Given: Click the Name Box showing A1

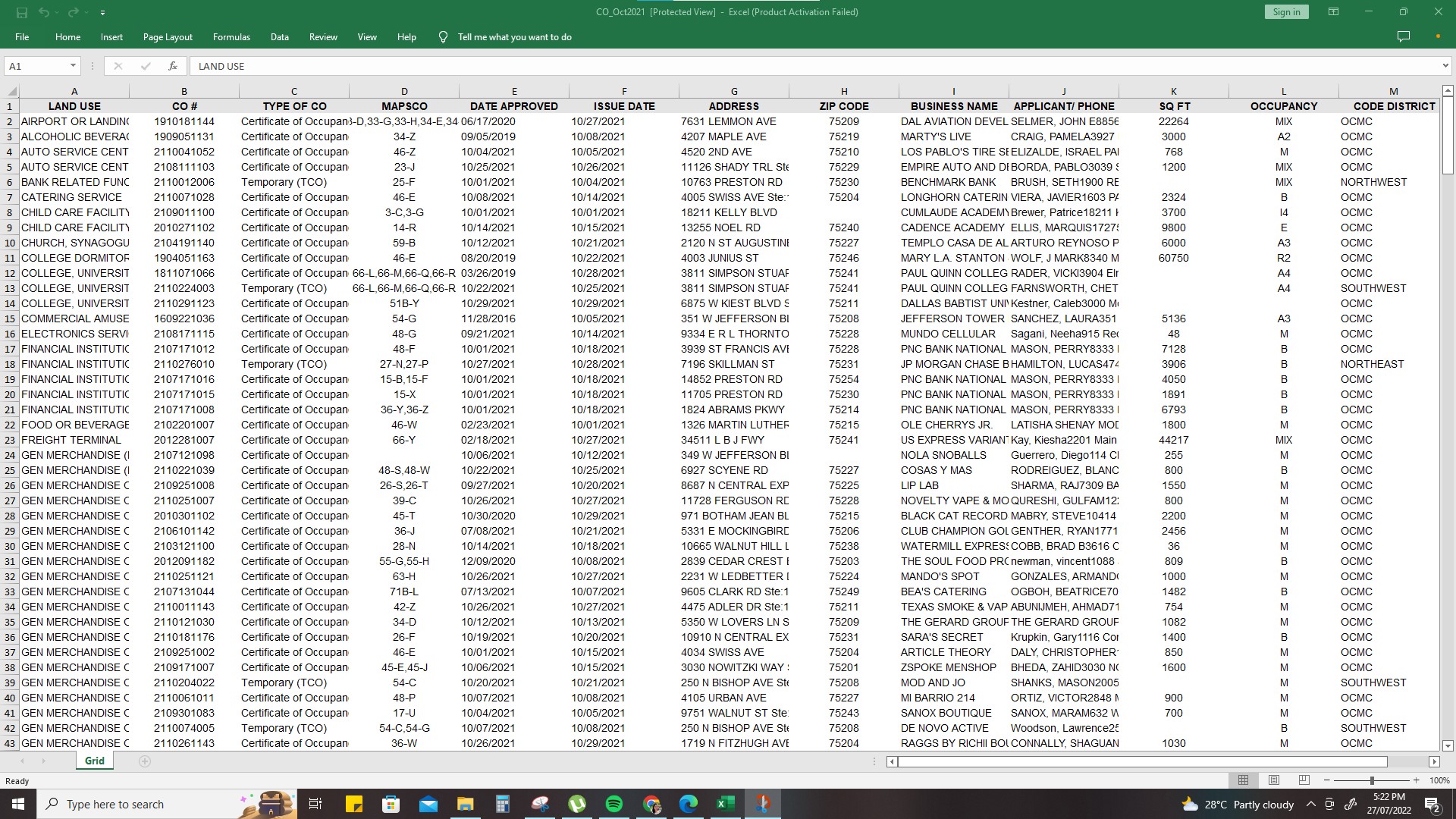Looking at the screenshot, I should [x=34, y=66].
